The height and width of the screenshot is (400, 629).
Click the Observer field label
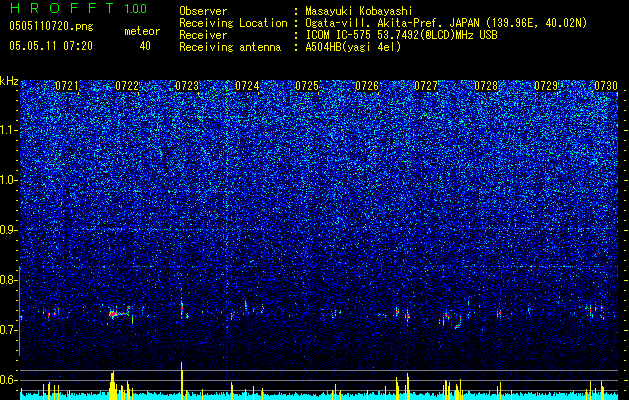(203, 11)
